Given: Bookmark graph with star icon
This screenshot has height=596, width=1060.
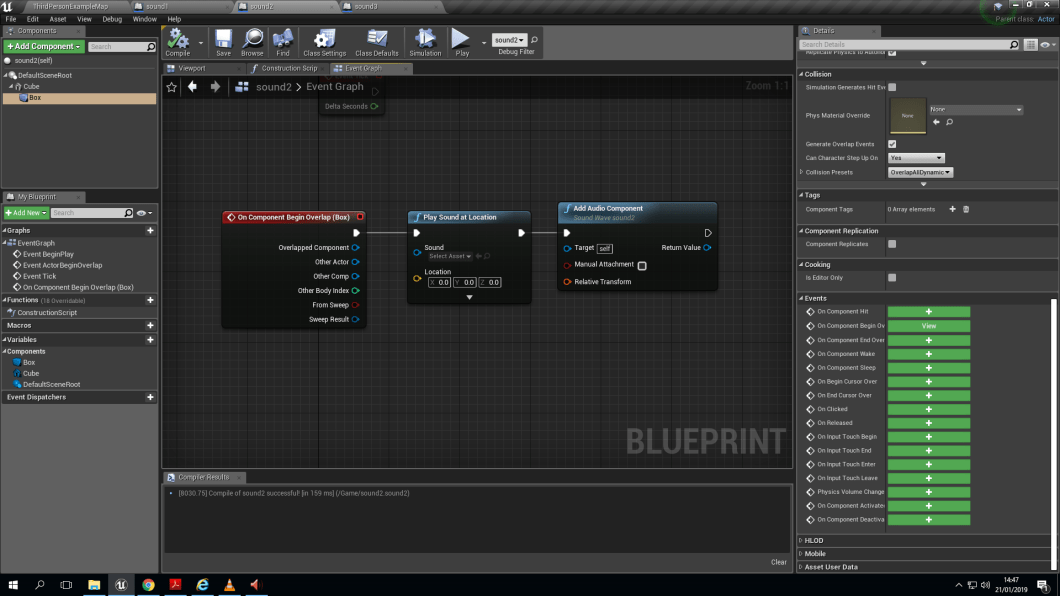Looking at the screenshot, I should click(172, 86).
